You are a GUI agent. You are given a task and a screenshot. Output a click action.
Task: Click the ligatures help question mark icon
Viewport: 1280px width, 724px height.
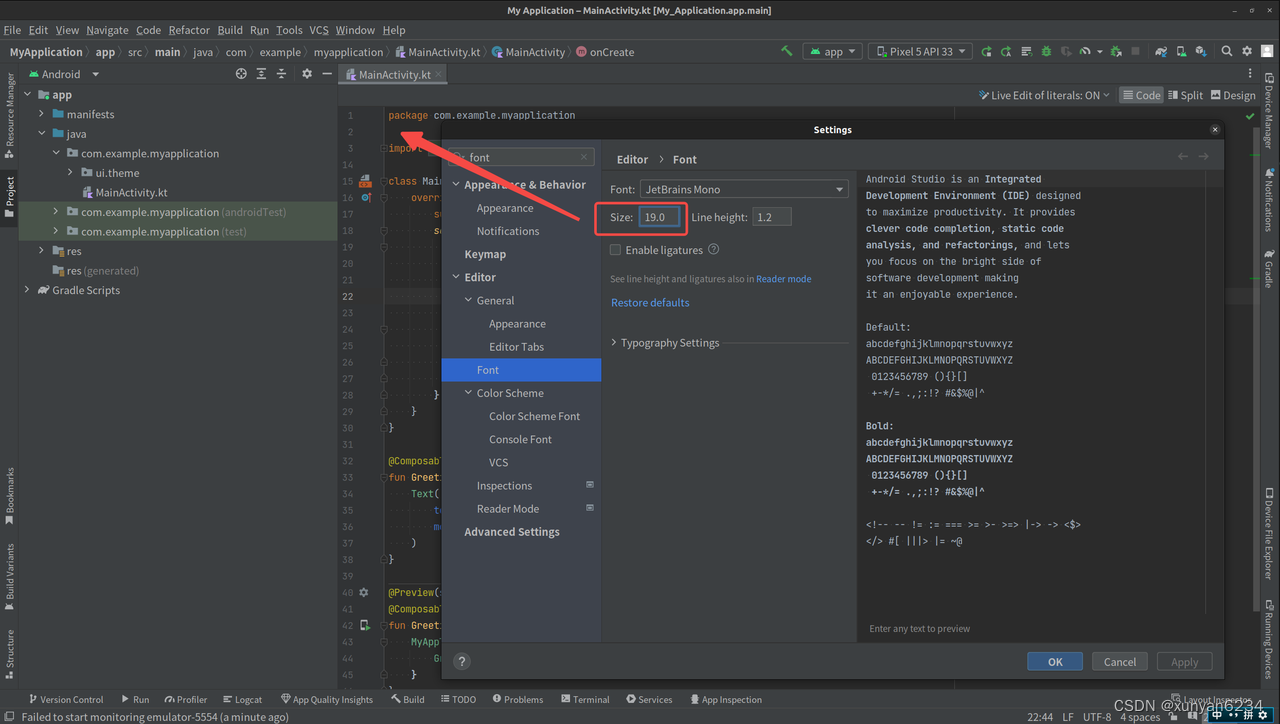pyautogui.click(x=713, y=249)
